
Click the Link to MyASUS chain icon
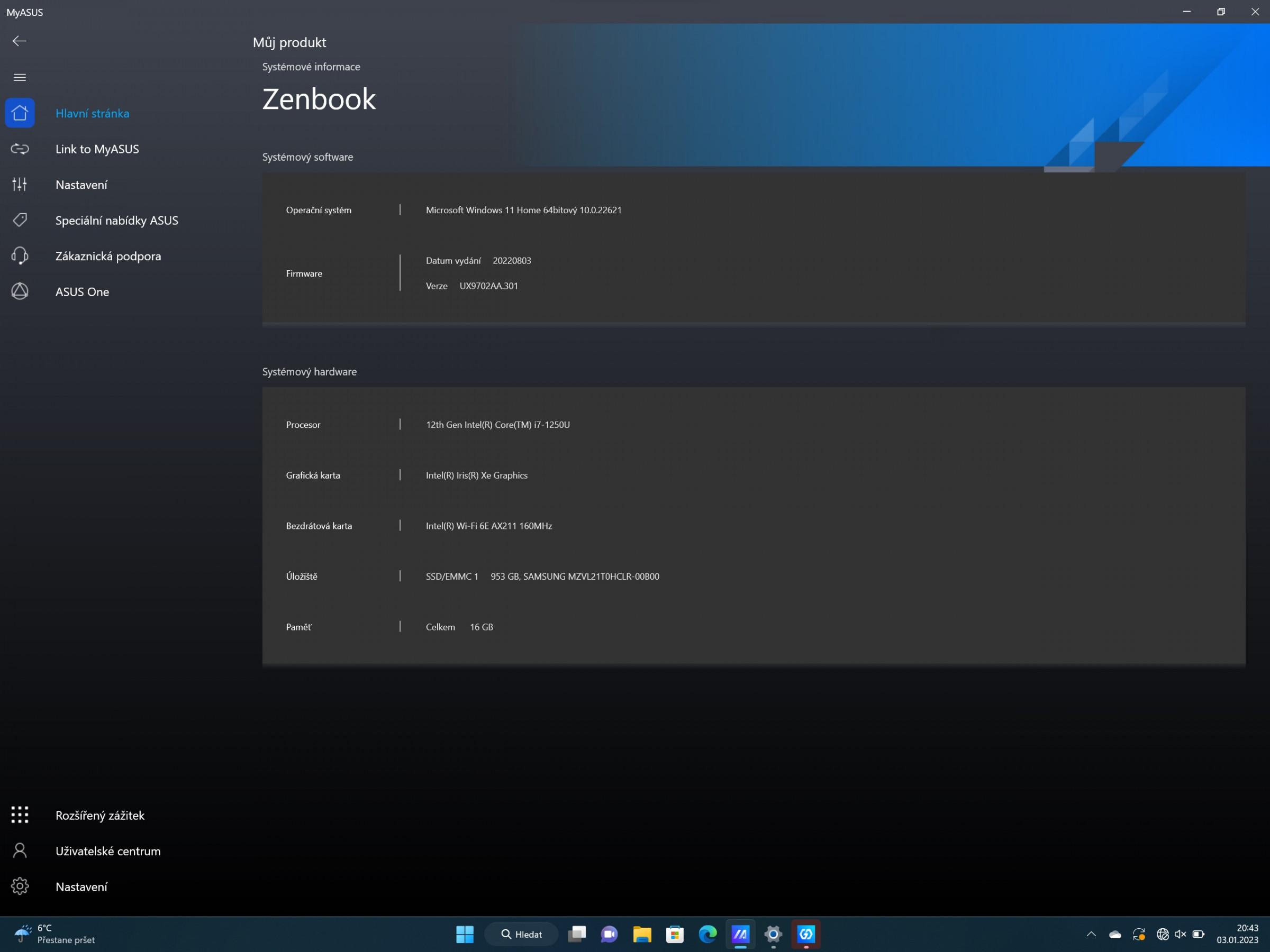pyautogui.click(x=20, y=149)
